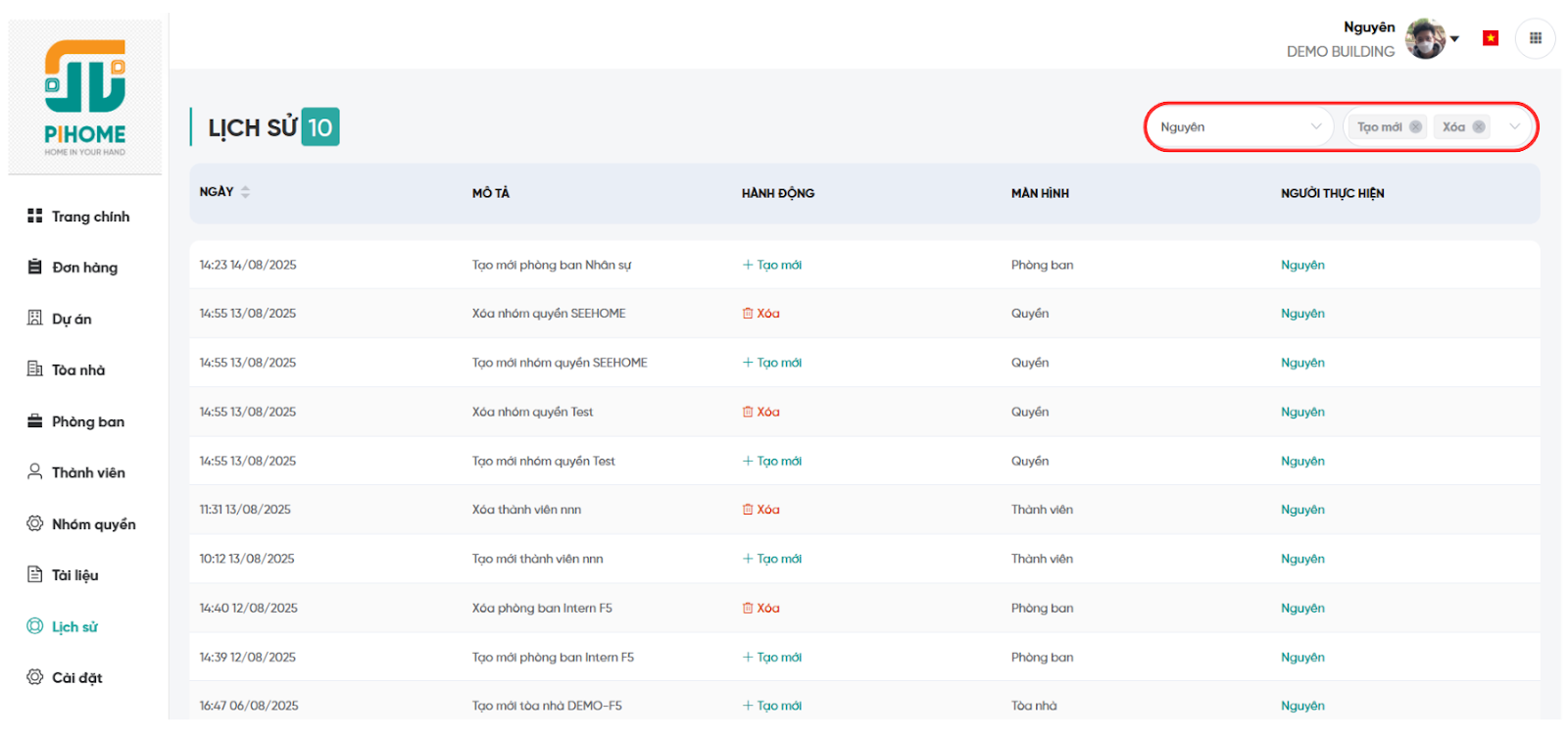Image resolution: width=1568 pixels, height=737 pixels.
Task: Click the PiHome logo
Action: tap(85, 96)
